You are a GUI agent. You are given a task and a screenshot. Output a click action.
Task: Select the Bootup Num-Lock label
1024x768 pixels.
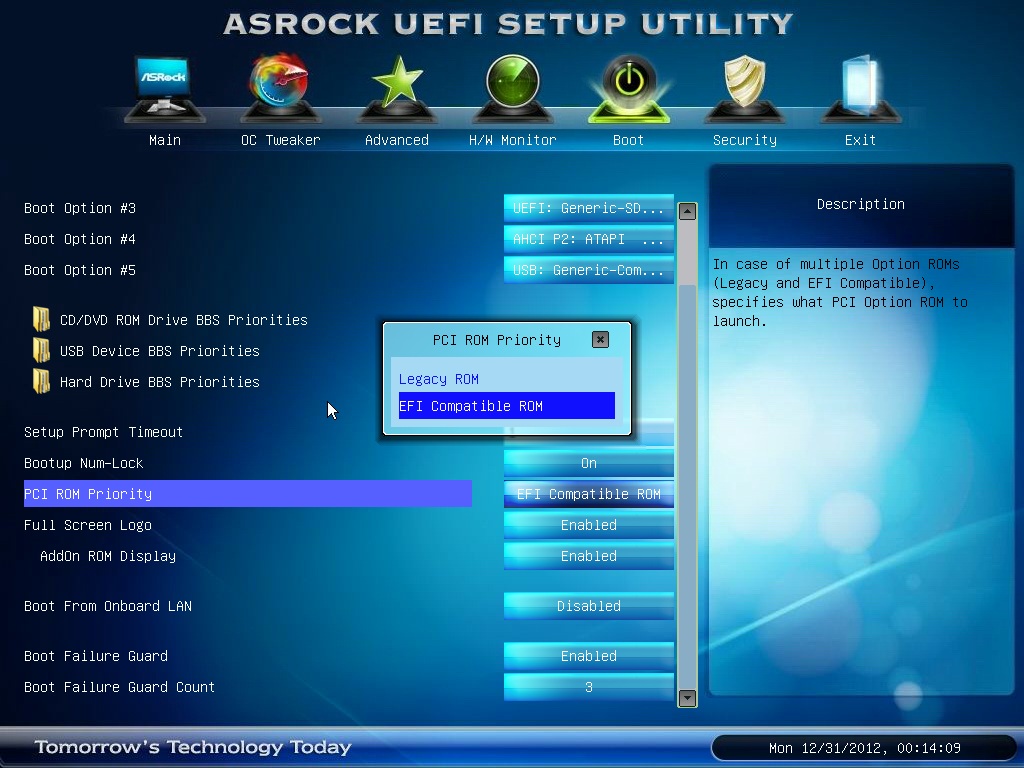pyautogui.click(x=84, y=463)
